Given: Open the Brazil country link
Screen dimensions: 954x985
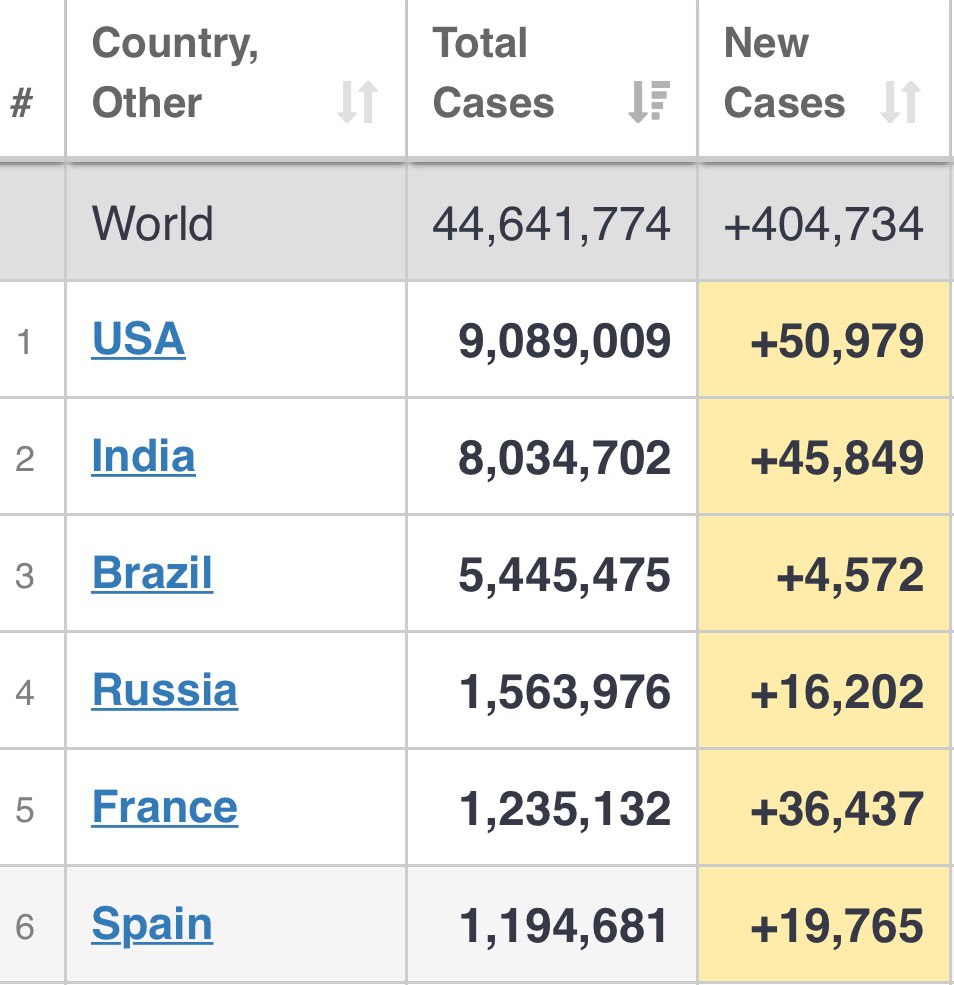Looking at the screenshot, I should point(152,572).
